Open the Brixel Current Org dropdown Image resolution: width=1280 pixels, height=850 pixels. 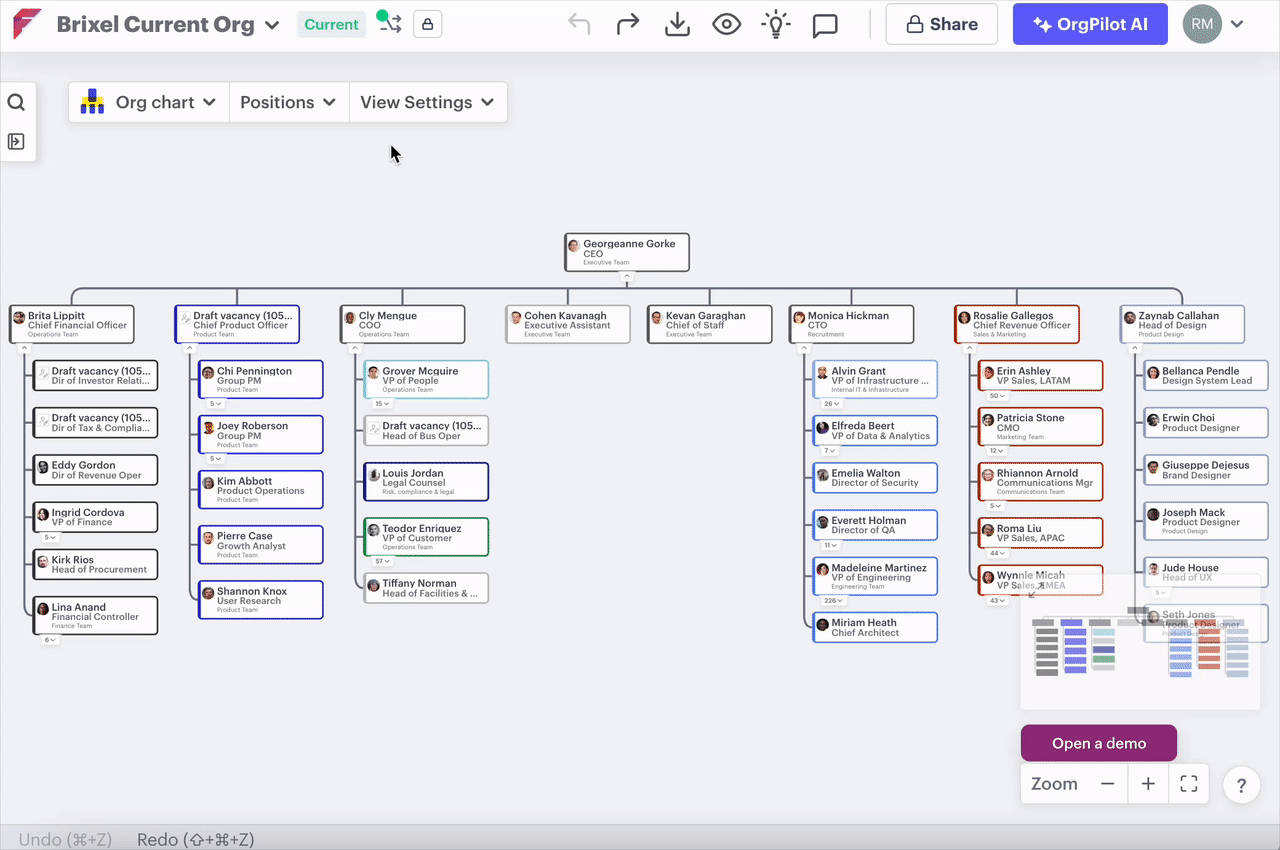tap(168, 25)
